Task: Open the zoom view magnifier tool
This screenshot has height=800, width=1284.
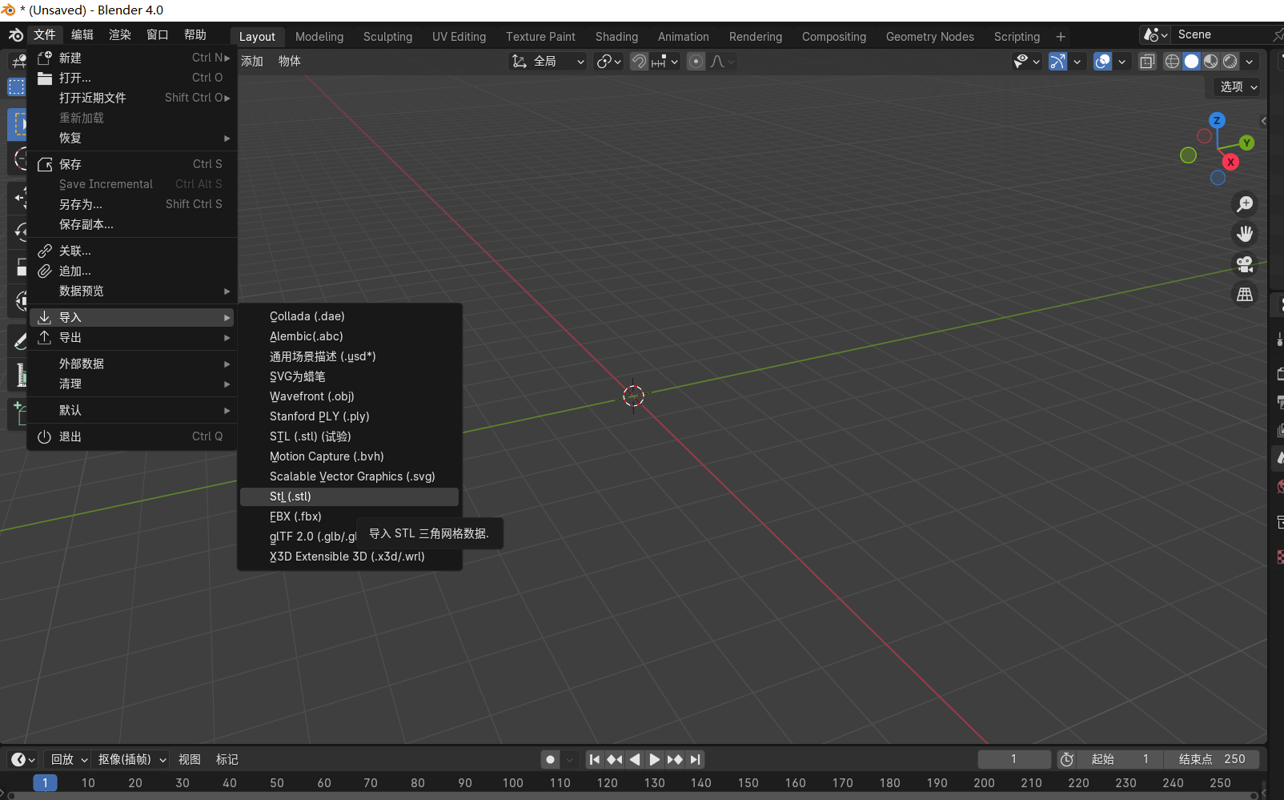Action: click(1245, 204)
